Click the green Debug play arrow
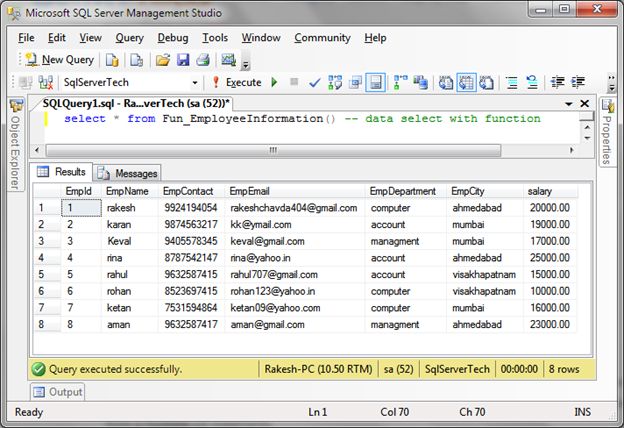Viewport: 624px width, 428px height. pos(274,82)
